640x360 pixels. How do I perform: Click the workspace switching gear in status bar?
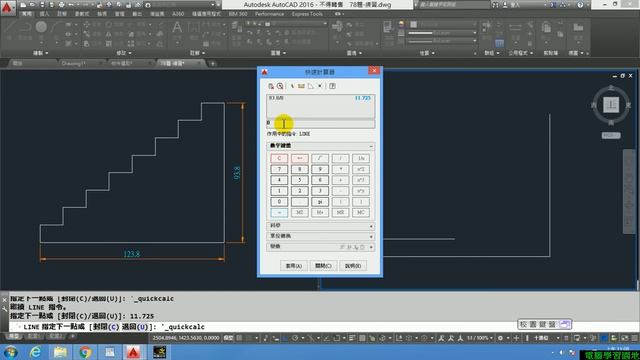[x=500, y=338]
